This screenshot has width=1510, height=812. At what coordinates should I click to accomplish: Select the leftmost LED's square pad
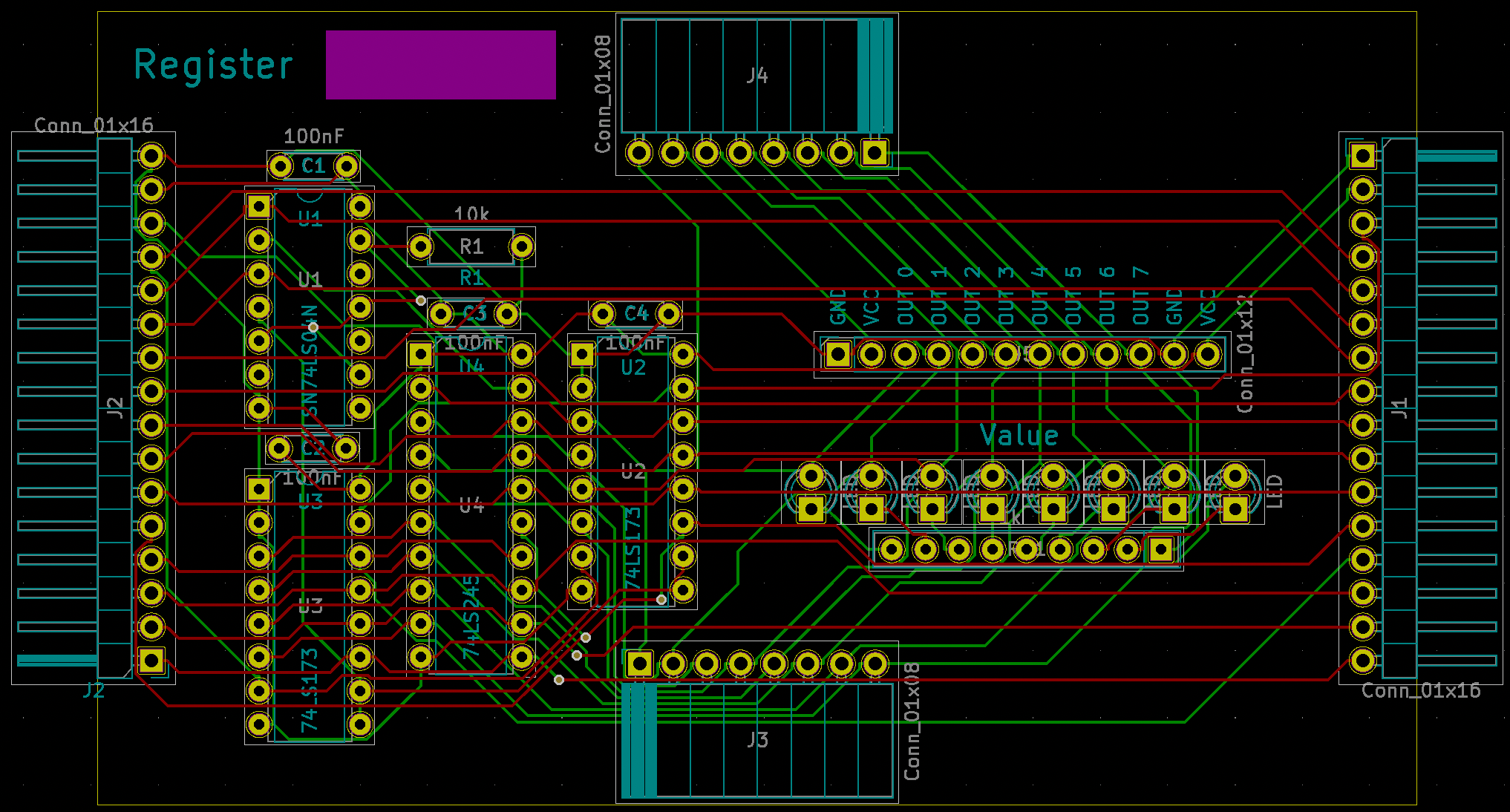[811, 509]
